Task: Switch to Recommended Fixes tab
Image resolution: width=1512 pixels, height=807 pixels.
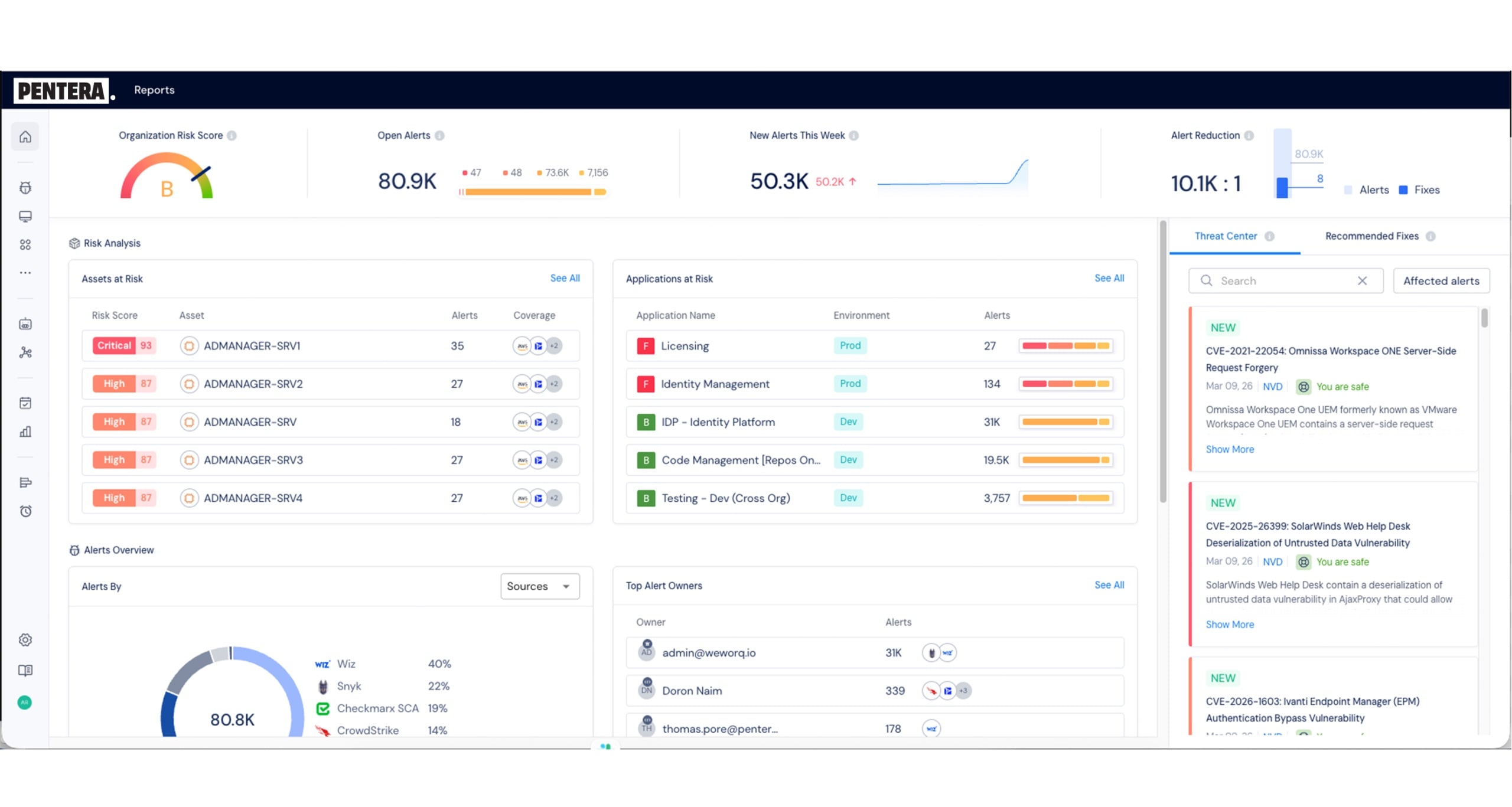Action: pyautogui.click(x=1371, y=236)
